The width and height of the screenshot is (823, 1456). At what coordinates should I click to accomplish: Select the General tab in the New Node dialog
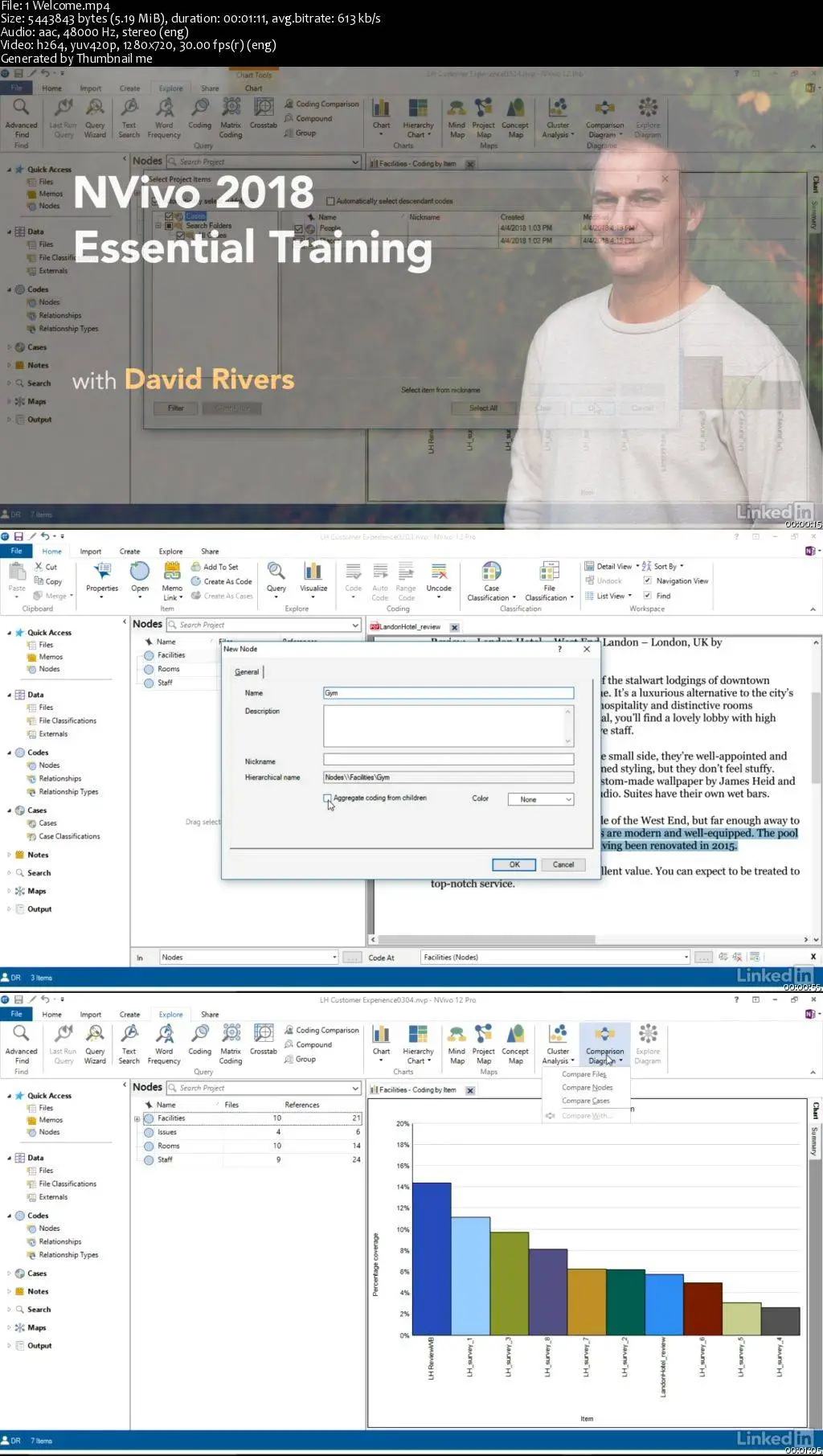(x=247, y=672)
